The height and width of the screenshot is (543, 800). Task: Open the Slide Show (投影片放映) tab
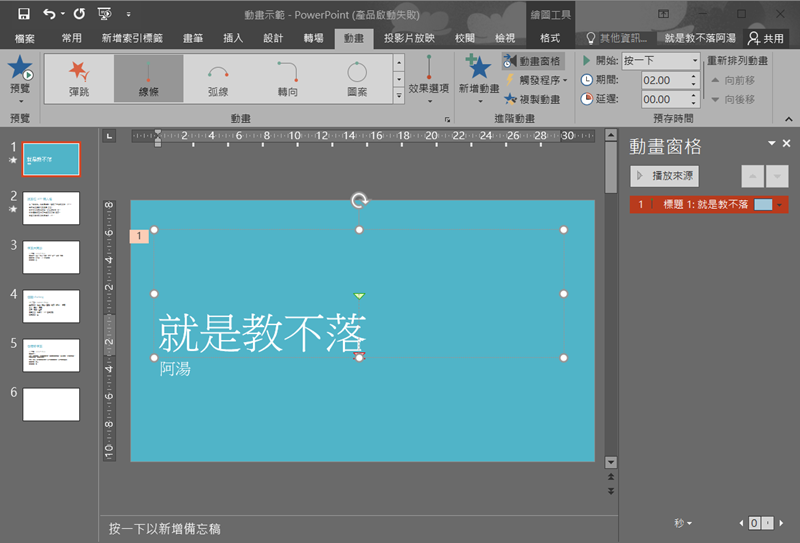412,38
